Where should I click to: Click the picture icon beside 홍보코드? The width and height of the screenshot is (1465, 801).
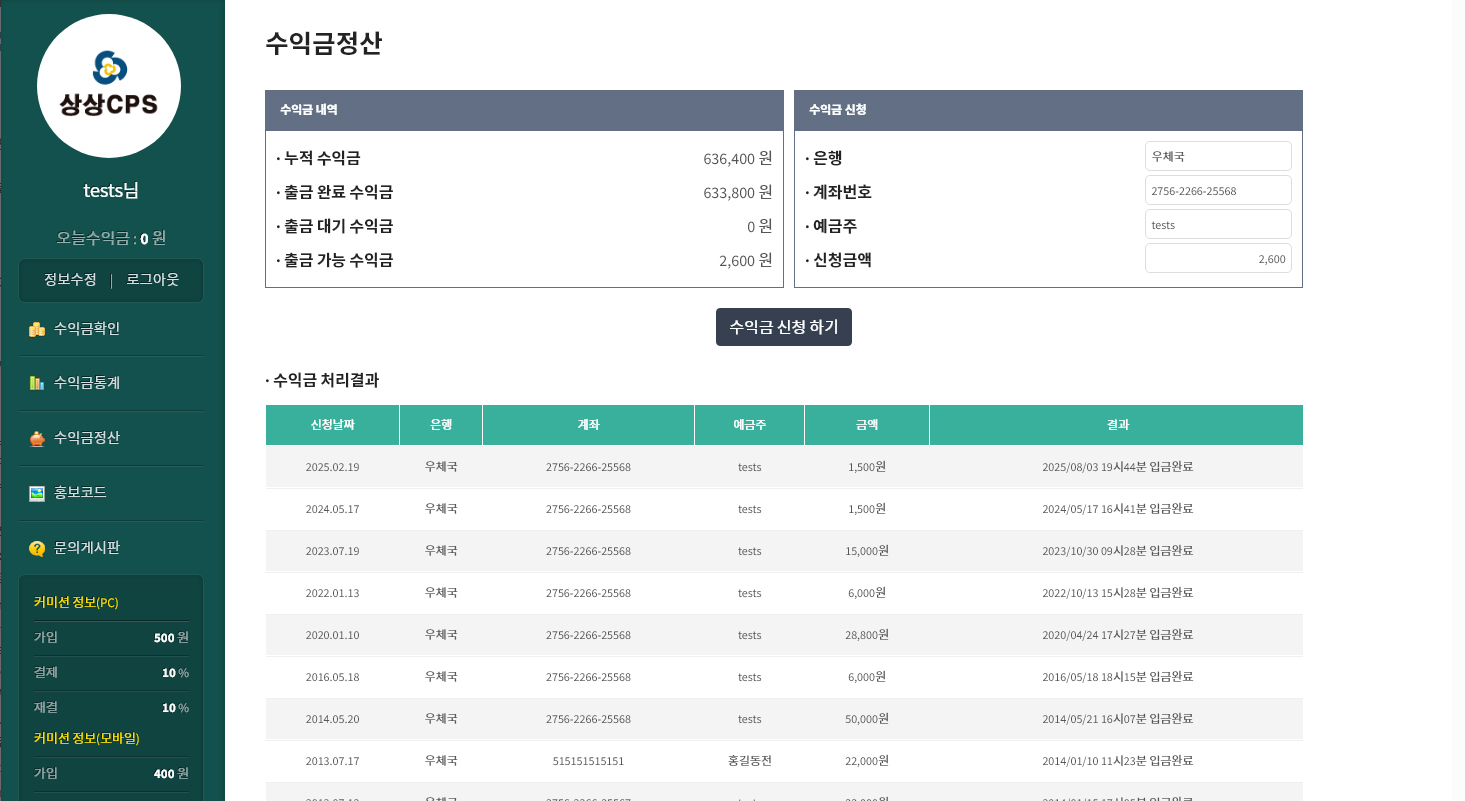pyautogui.click(x=37, y=493)
